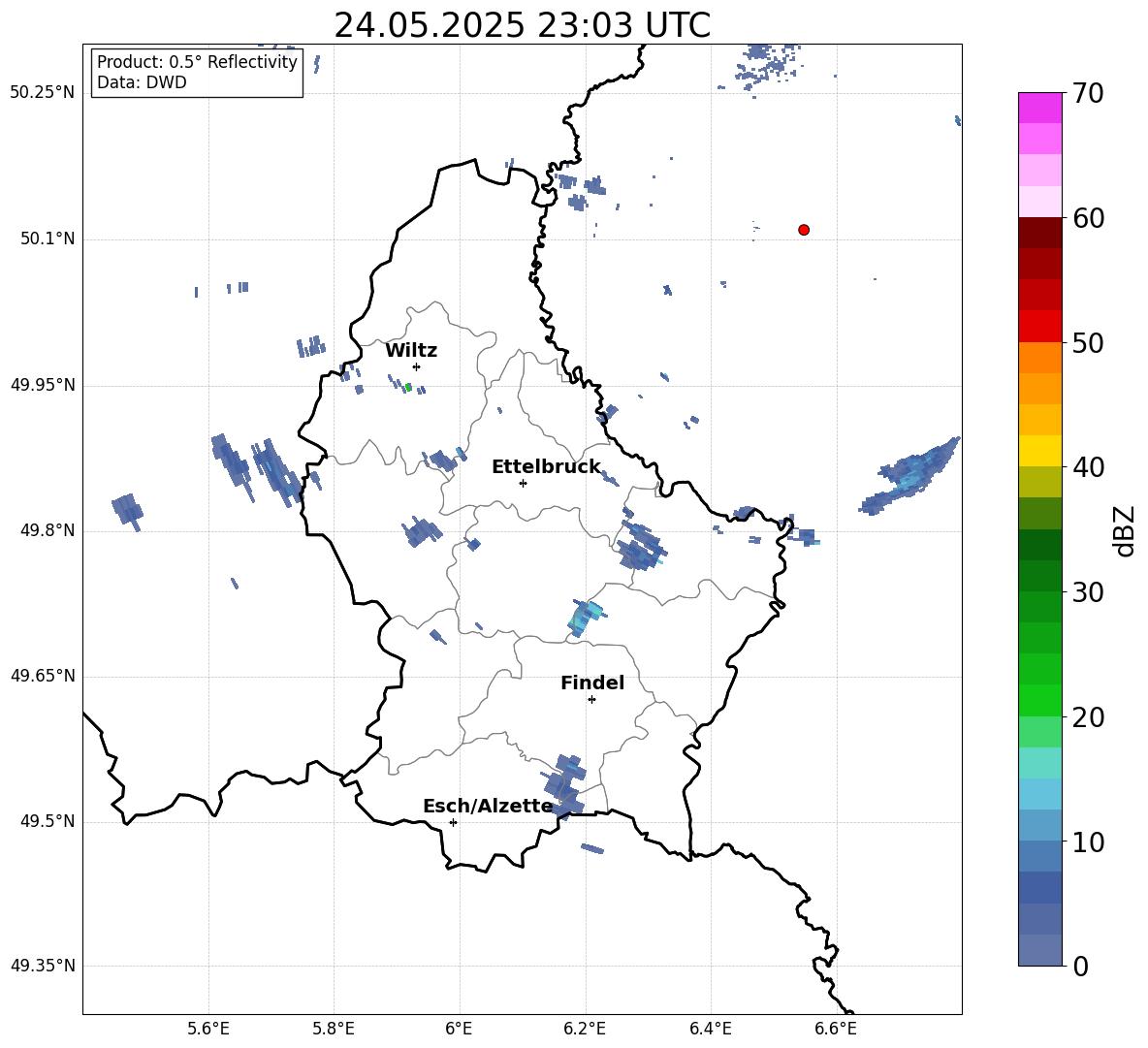Viewport: 1148px width, 1048px height.
Task: Click the Ettelbruck city label
Action: pyautogui.click(x=546, y=467)
